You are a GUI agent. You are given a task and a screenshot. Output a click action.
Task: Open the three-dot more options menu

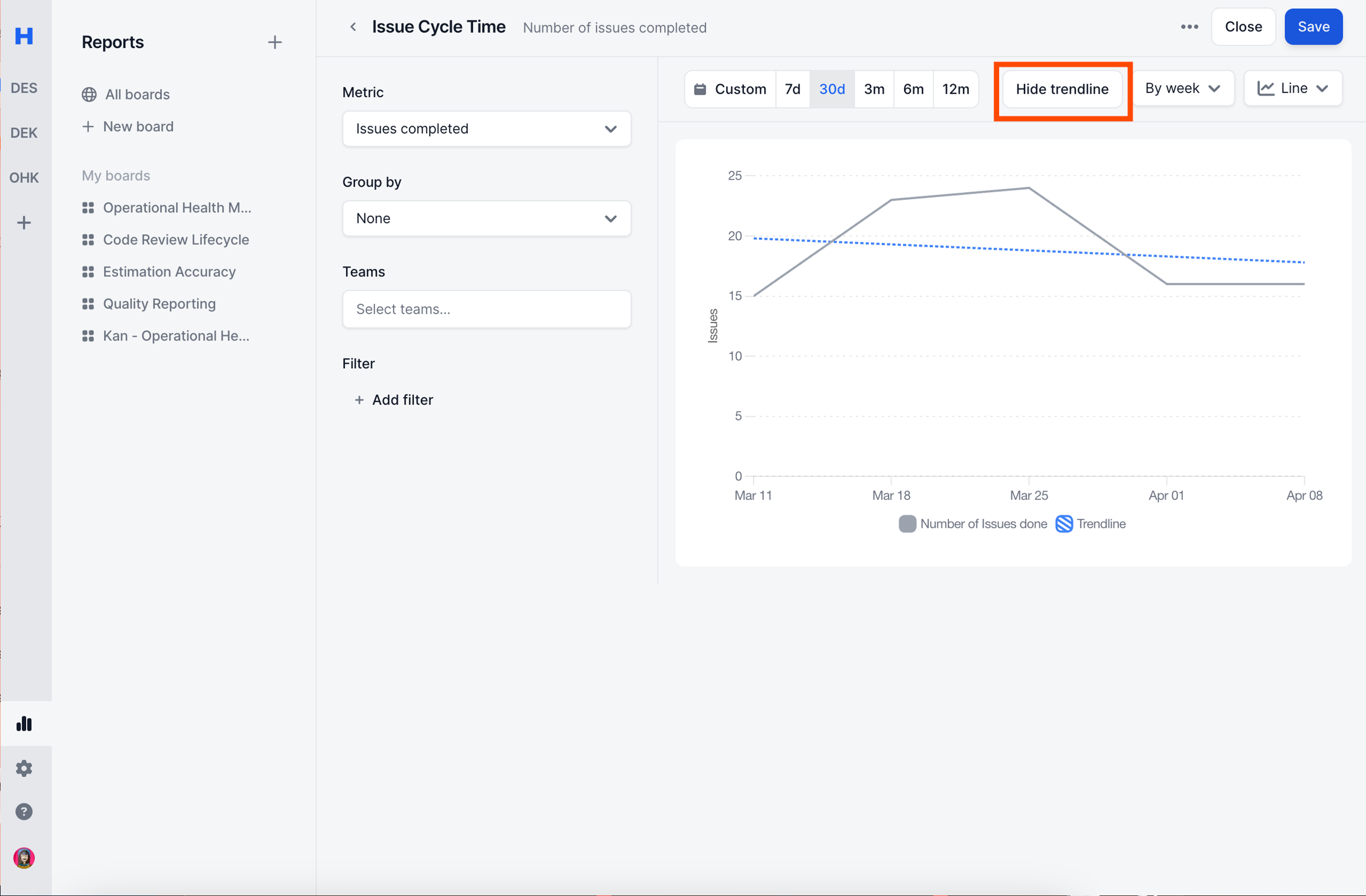[x=1189, y=27]
